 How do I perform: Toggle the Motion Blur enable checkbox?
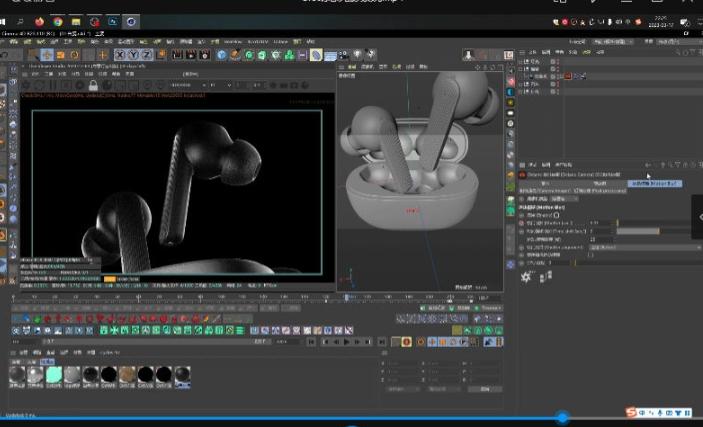coord(557,214)
